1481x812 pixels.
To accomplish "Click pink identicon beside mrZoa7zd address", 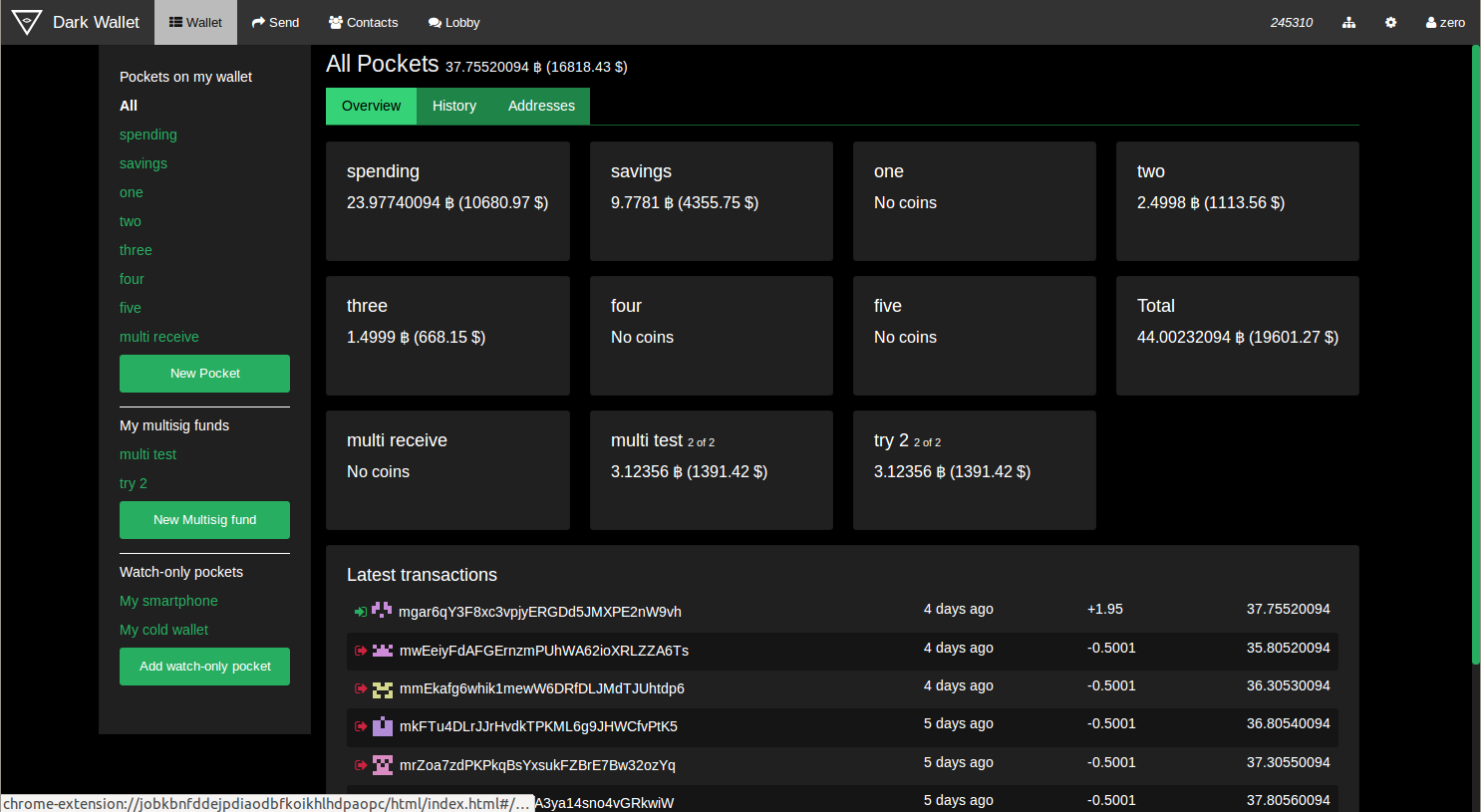I will pos(383,765).
